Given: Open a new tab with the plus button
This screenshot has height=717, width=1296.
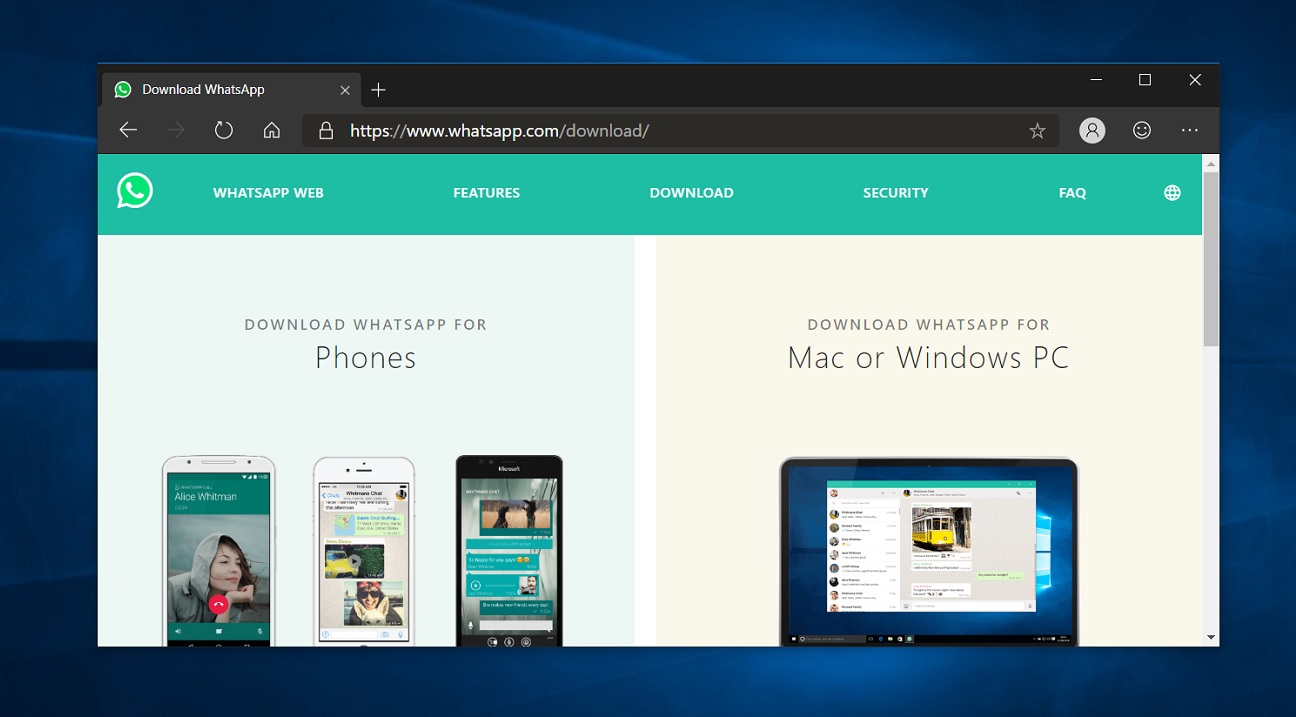Looking at the screenshot, I should (378, 90).
